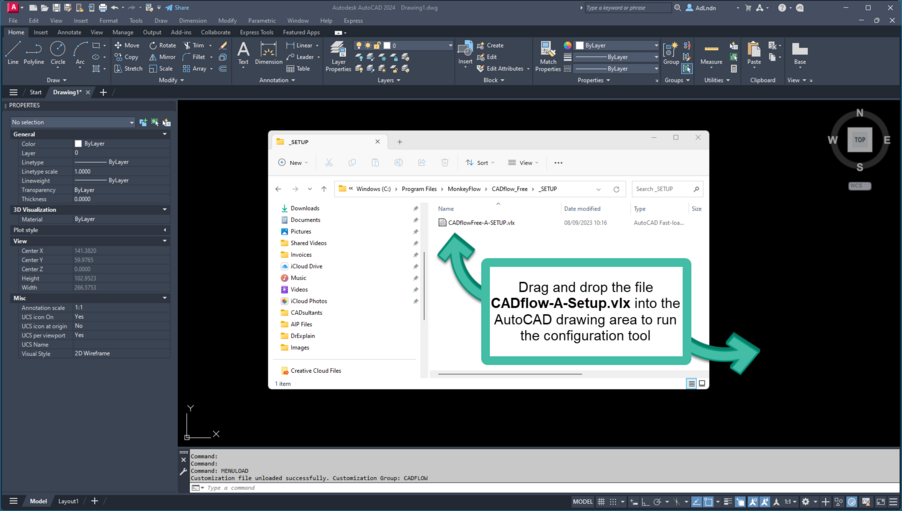Click the Stretch tool
Image resolution: width=902 pixels, height=511 pixels.
point(128,68)
